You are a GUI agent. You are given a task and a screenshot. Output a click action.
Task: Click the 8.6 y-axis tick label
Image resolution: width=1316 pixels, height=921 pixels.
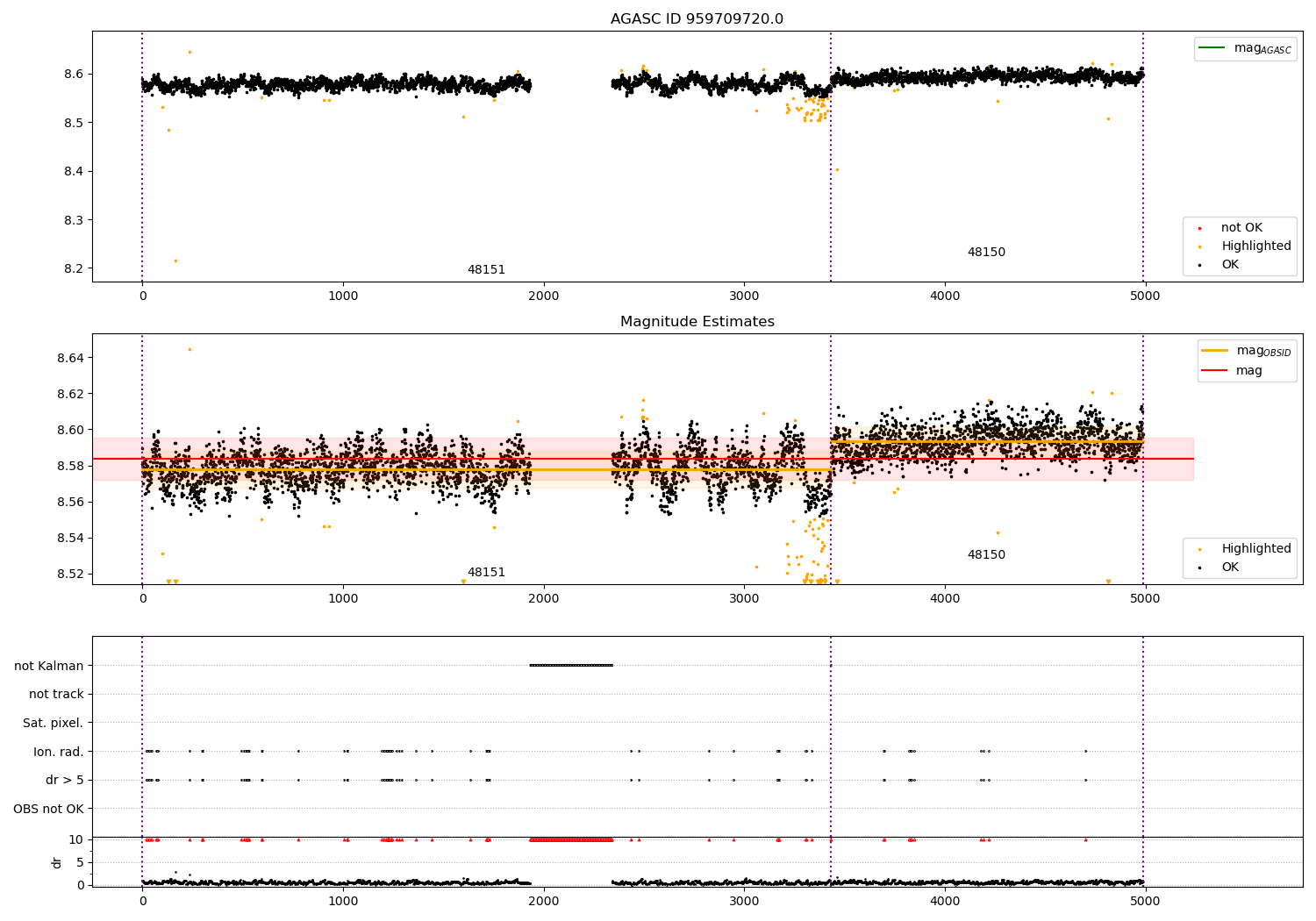tap(74, 74)
